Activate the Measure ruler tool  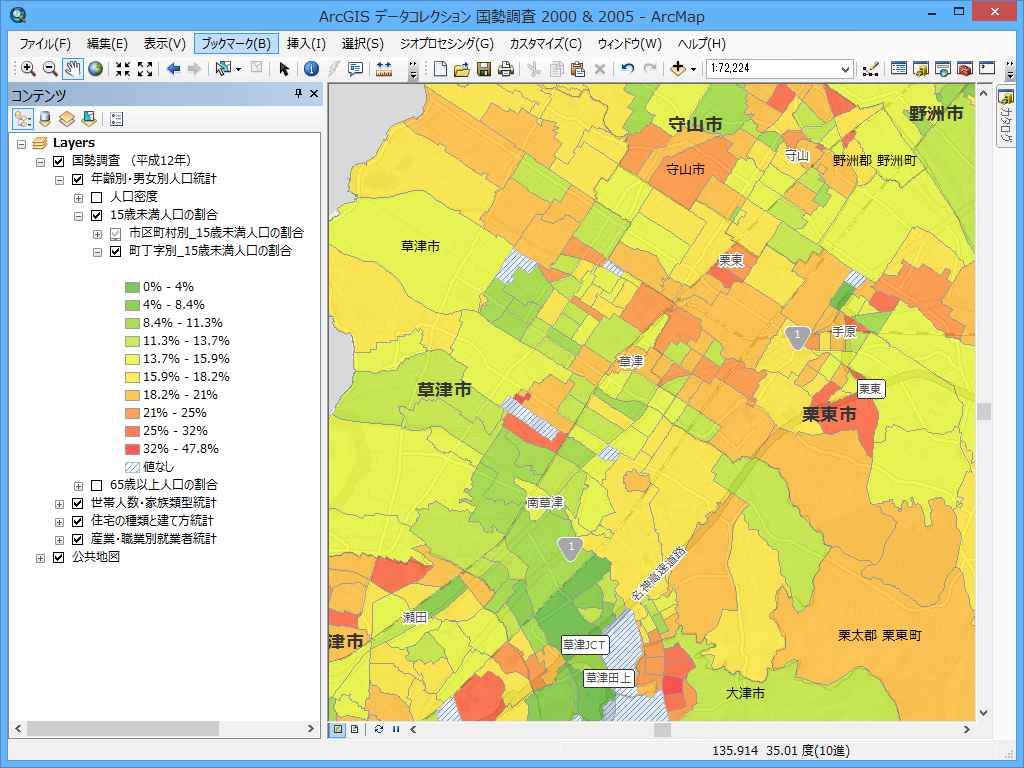[383, 69]
